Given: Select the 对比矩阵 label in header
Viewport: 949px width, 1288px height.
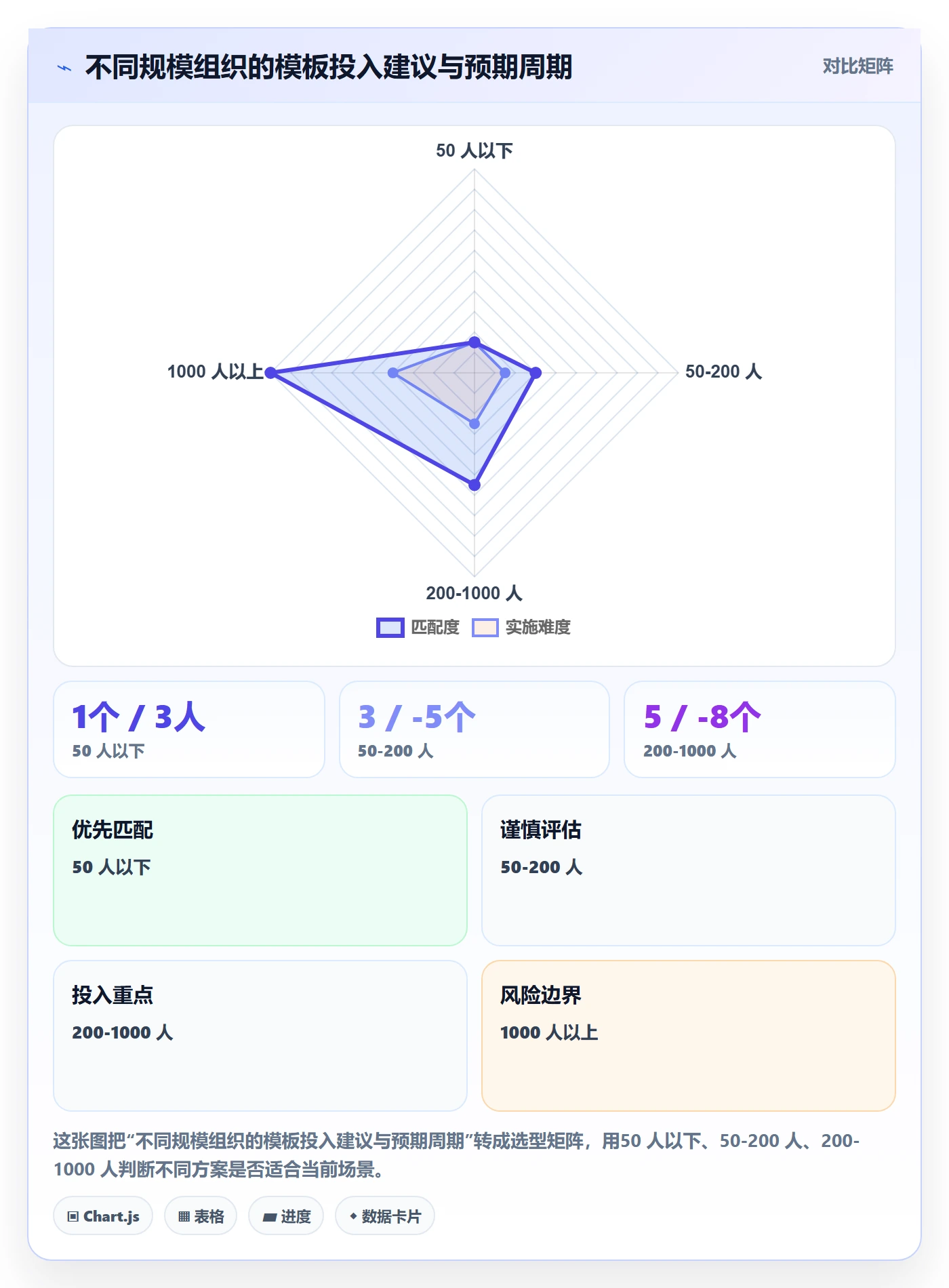Looking at the screenshot, I should pos(858,66).
